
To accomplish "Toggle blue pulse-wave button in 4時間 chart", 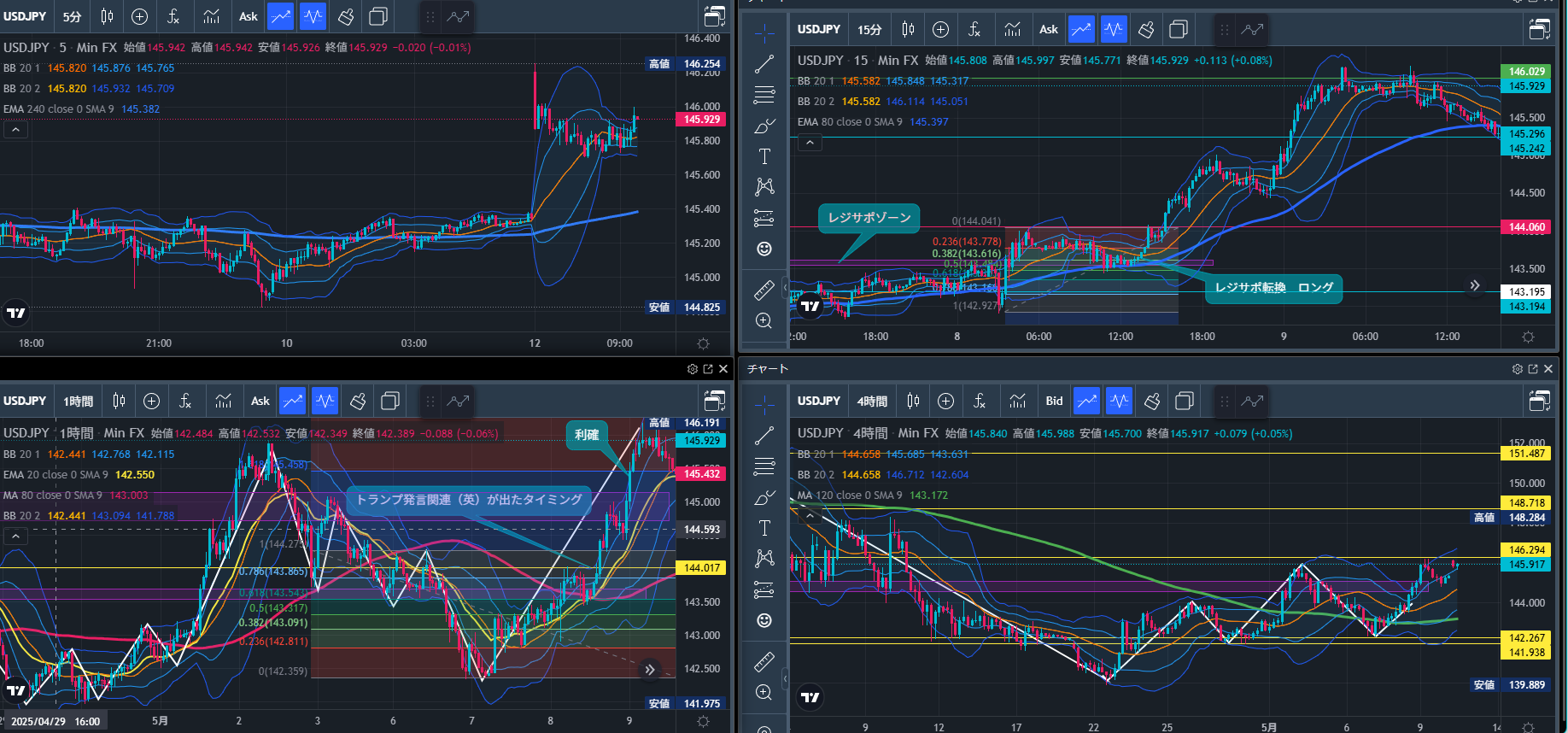I will point(1119,401).
